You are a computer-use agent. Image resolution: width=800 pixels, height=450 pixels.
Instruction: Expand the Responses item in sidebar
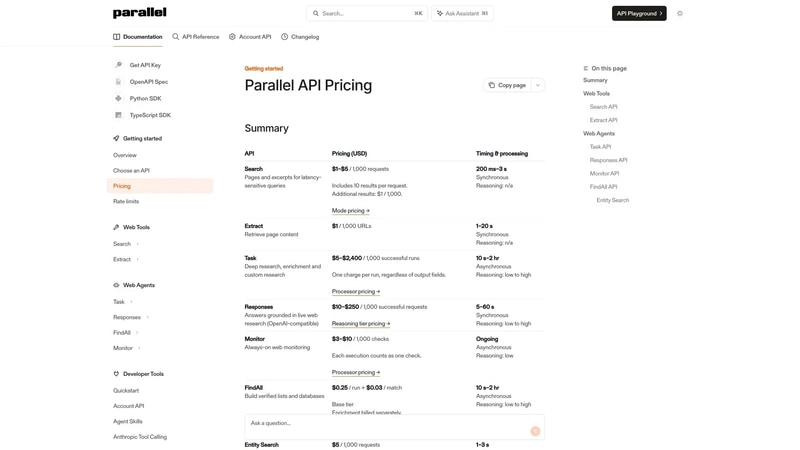point(148,317)
